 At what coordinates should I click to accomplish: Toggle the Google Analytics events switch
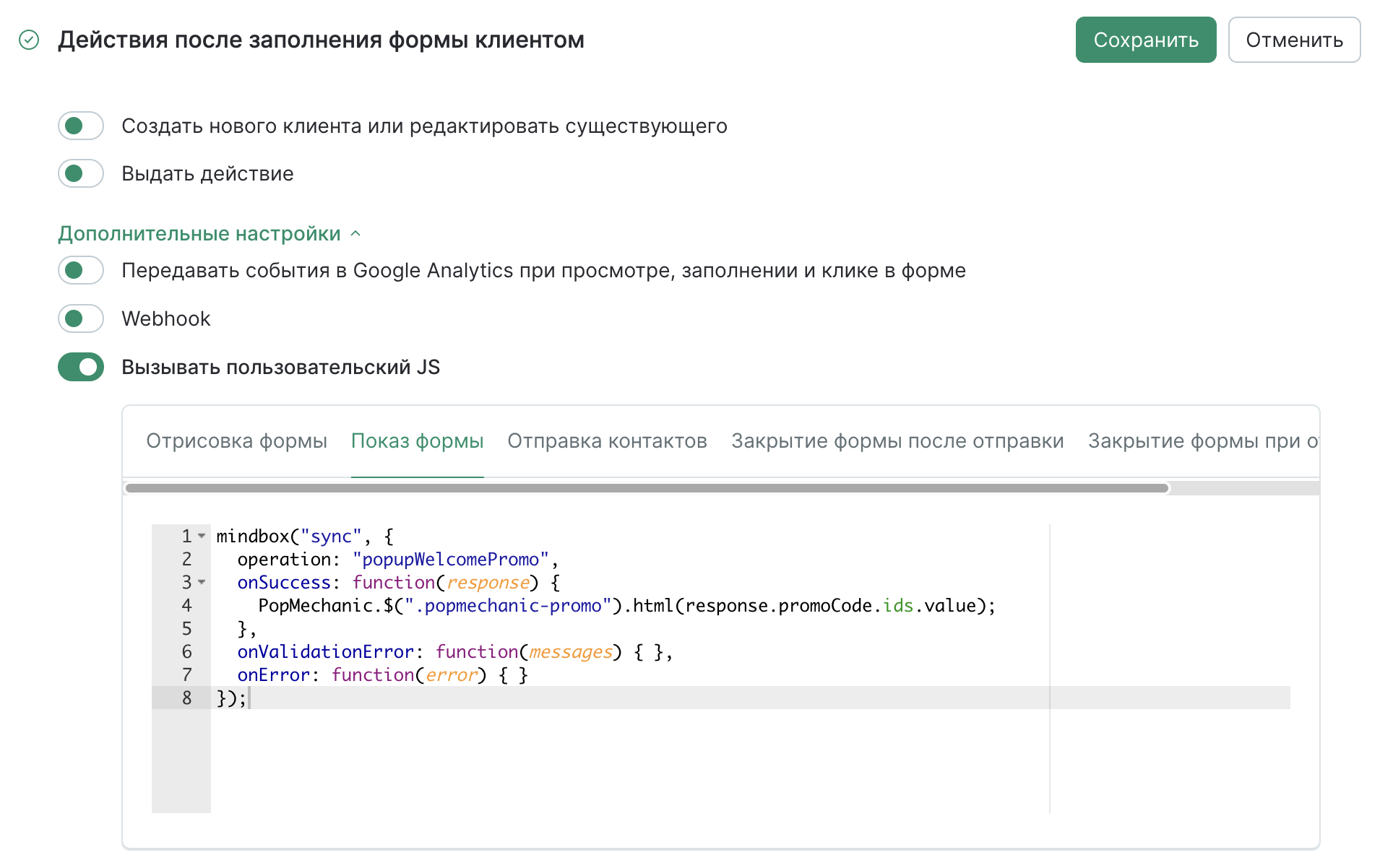point(81,270)
